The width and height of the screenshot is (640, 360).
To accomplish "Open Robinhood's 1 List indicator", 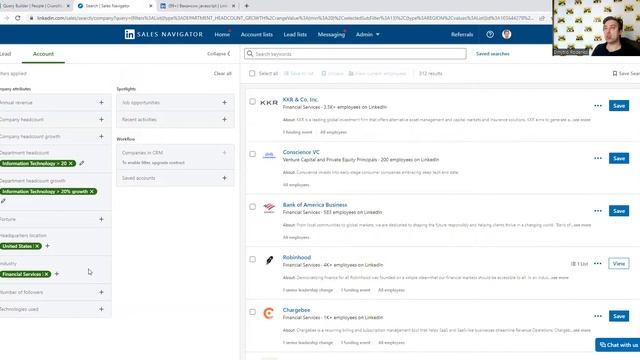I will coord(580,264).
